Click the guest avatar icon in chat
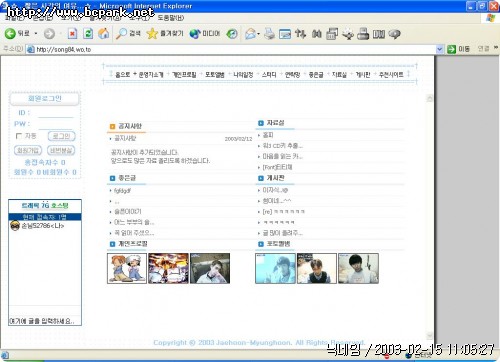The height and width of the screenshot is (362, 500). tap(15, 226)
